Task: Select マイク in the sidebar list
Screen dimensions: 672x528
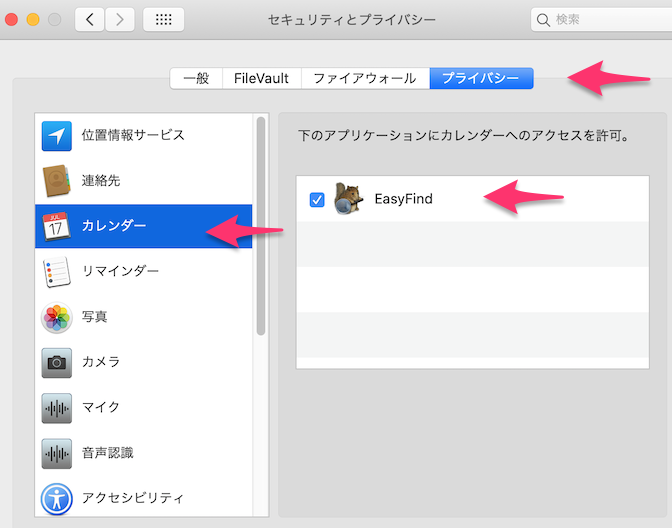Action: (144, 408)
